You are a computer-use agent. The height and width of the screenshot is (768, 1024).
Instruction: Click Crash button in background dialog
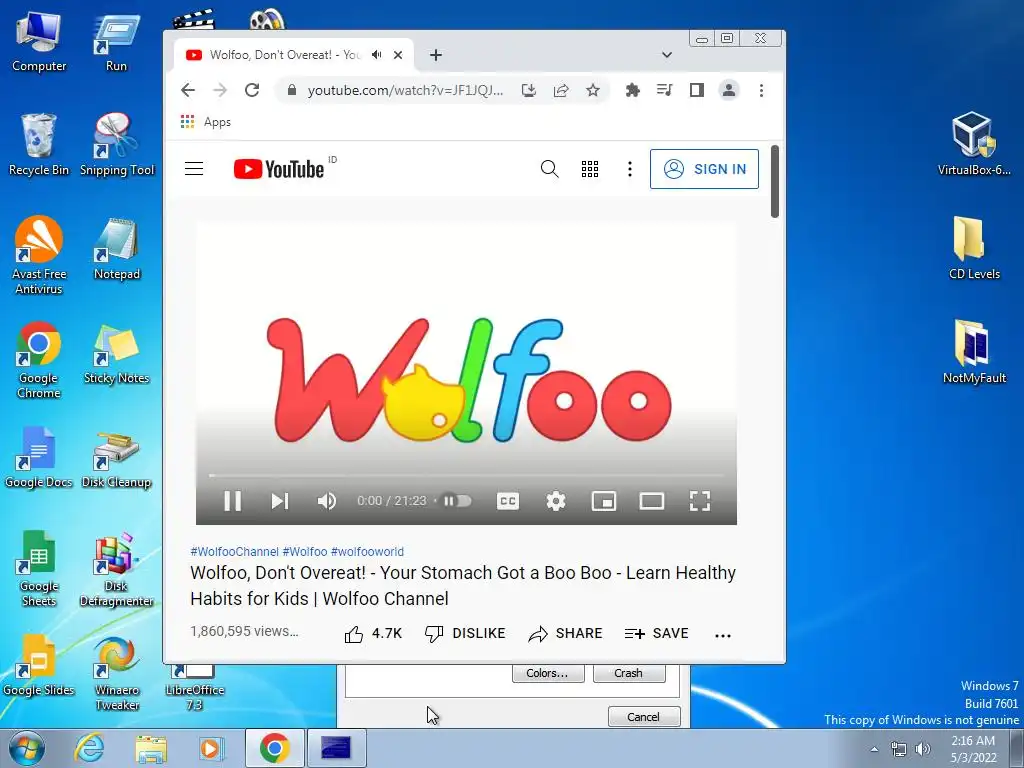(629, 673)
